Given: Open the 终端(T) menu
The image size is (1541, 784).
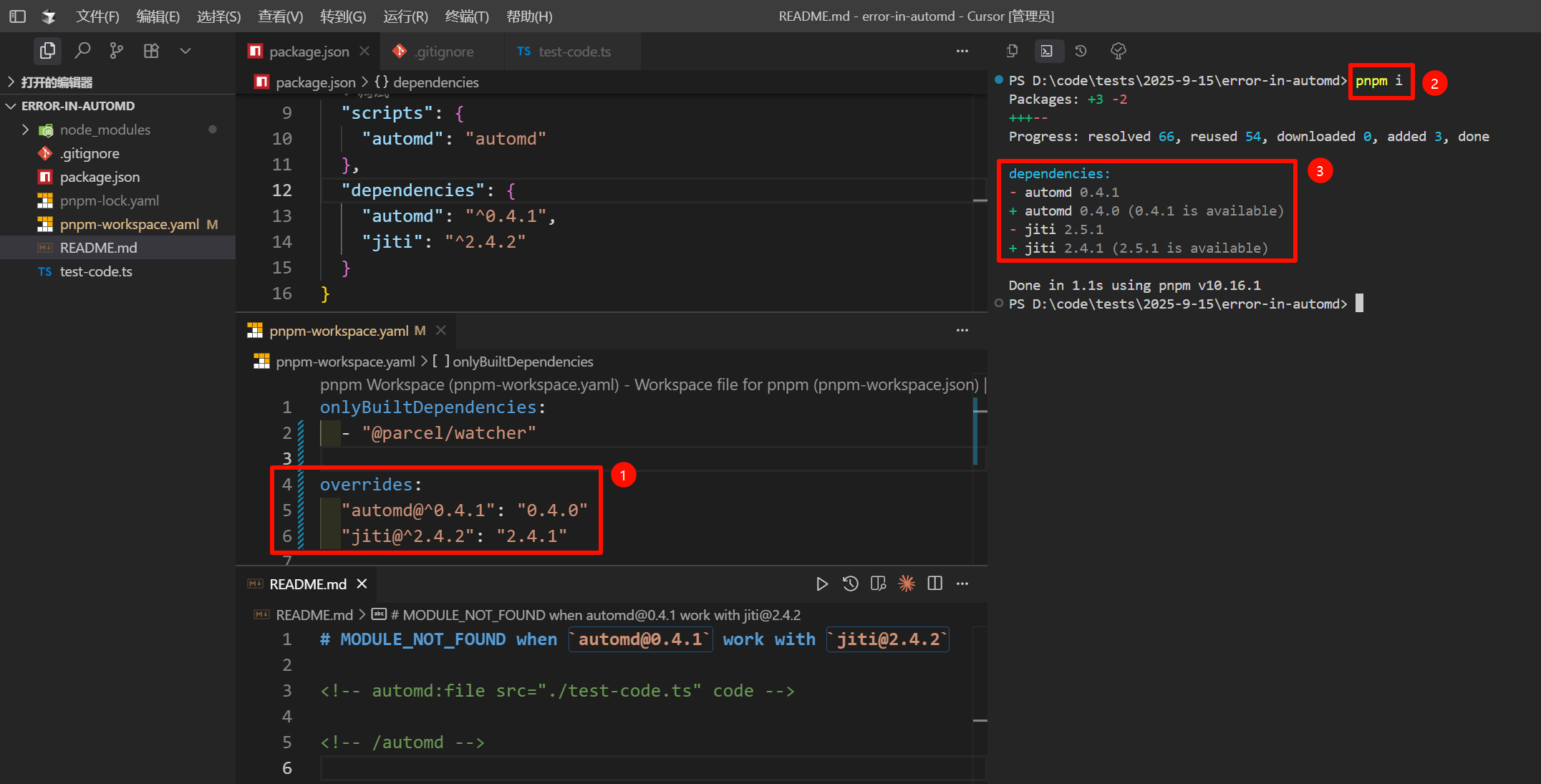Looking at the screenshot, I should pos(467,16).
